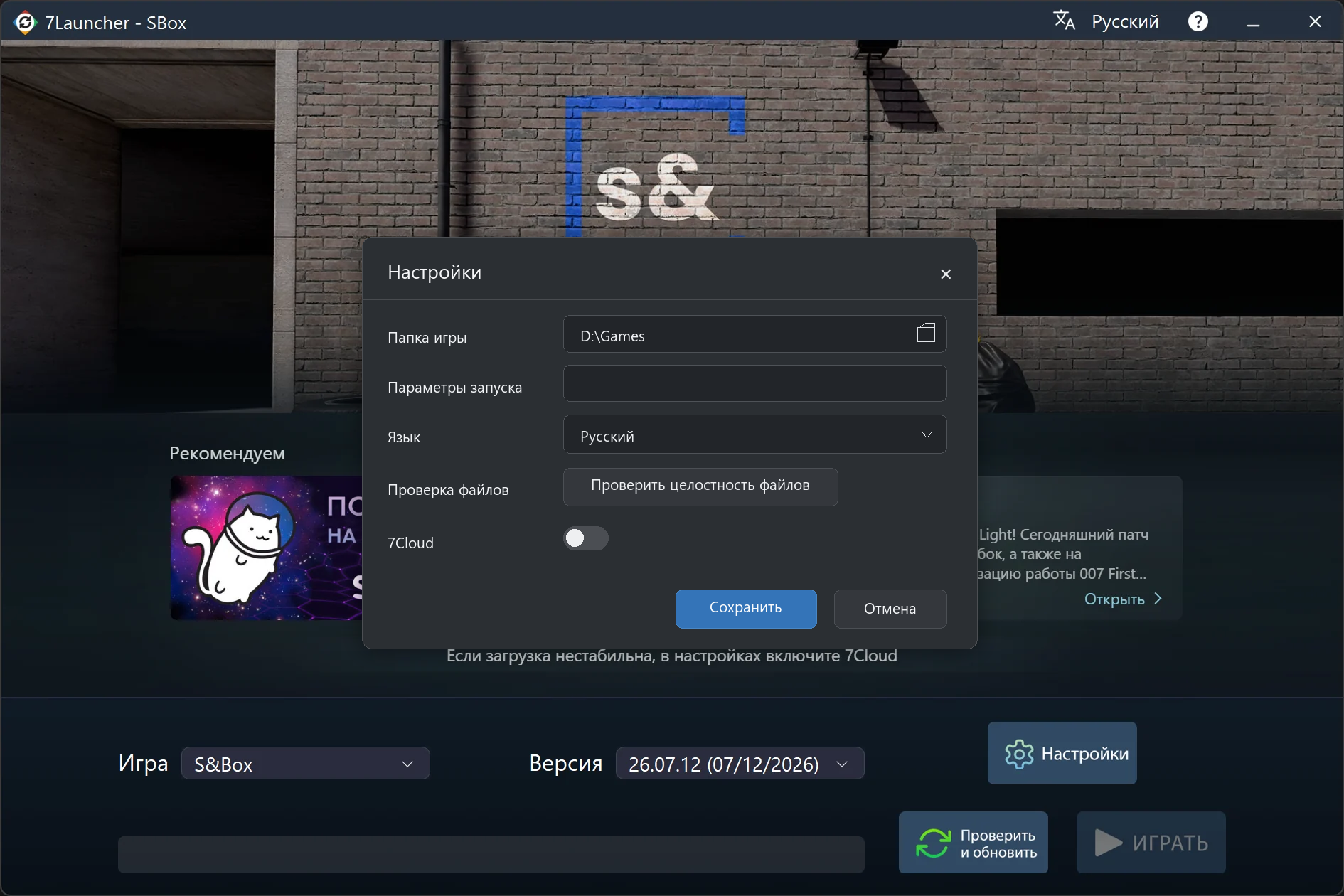1344x896 pixels.
Task: Click Русский language selector in title bar
Action: pos(1125,22)
